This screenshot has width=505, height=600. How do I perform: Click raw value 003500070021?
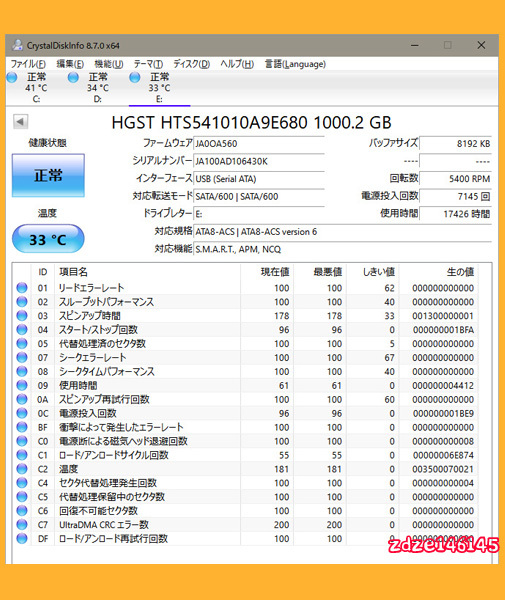pyautogui.click(x=443, y=469)
